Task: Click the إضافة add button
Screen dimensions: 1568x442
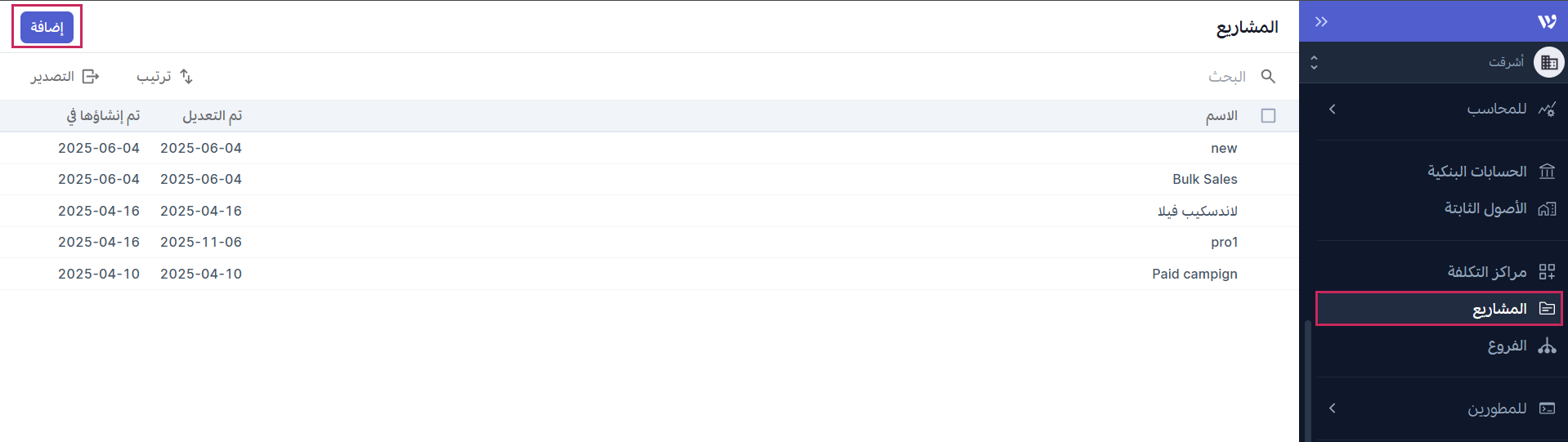Action: click(x=47, y=27)
